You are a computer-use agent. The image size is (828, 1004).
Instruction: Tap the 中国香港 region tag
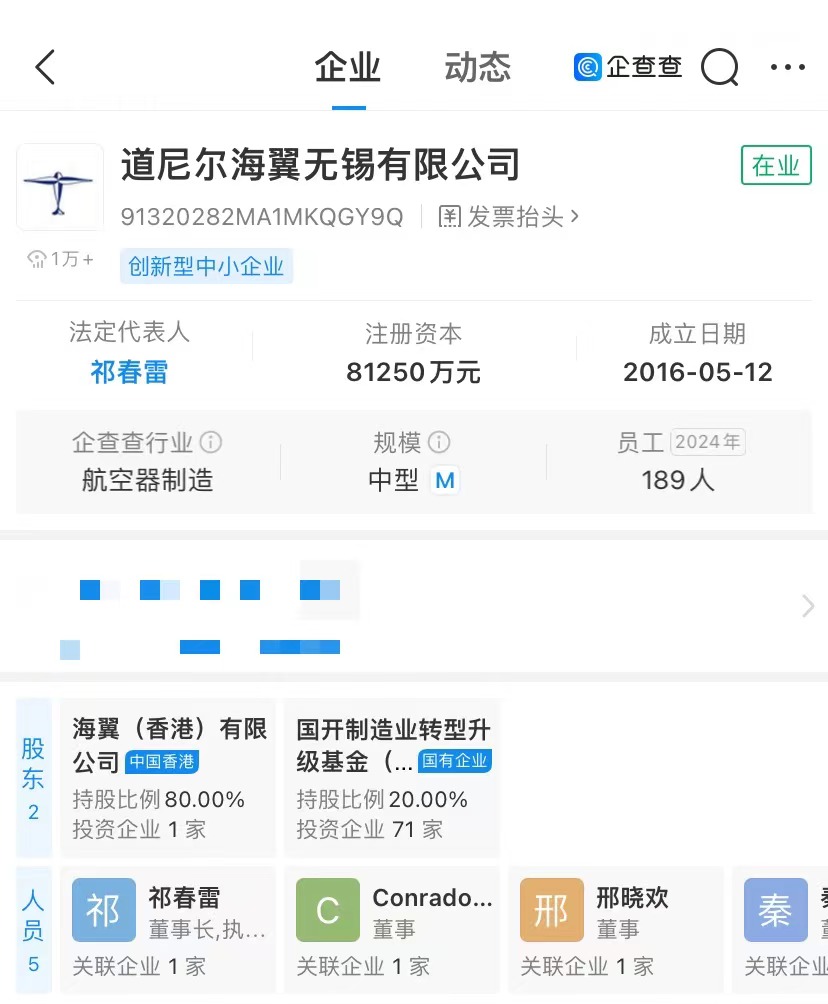click(162, 761)
